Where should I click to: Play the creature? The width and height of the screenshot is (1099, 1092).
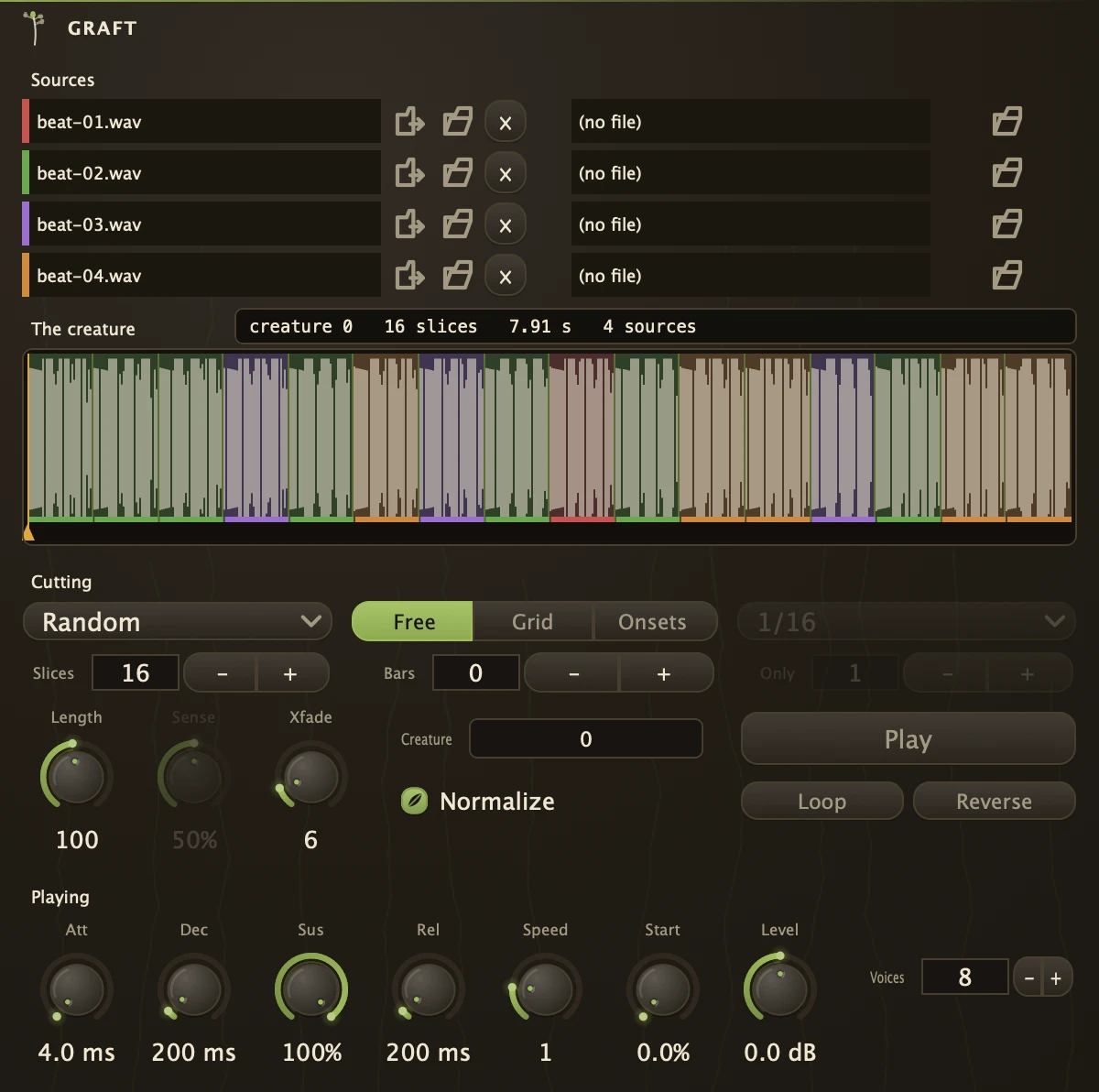click(x=908, y=738)
